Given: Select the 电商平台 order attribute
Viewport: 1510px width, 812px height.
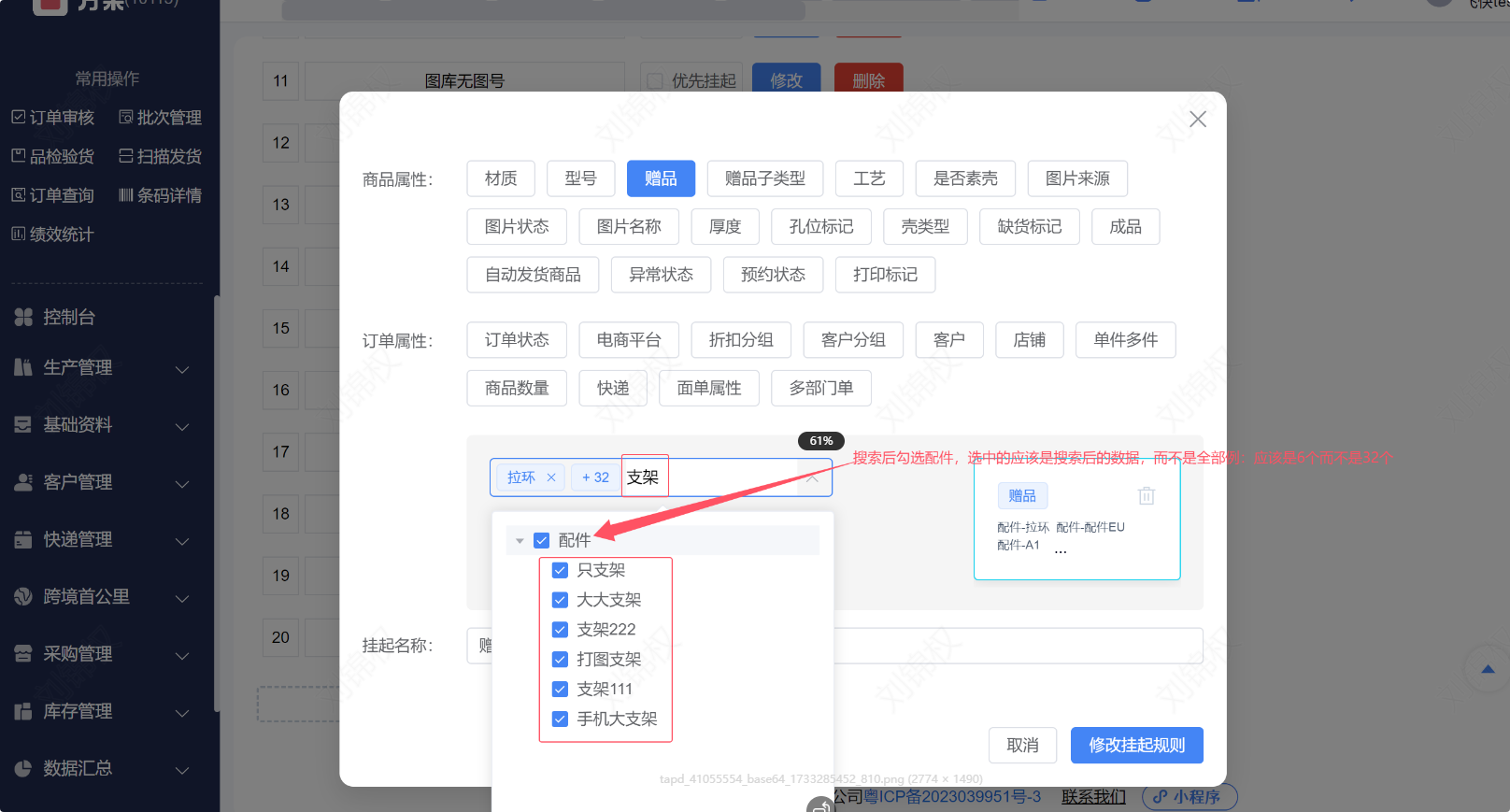Looking at the screenshot, I should (629, 340).
